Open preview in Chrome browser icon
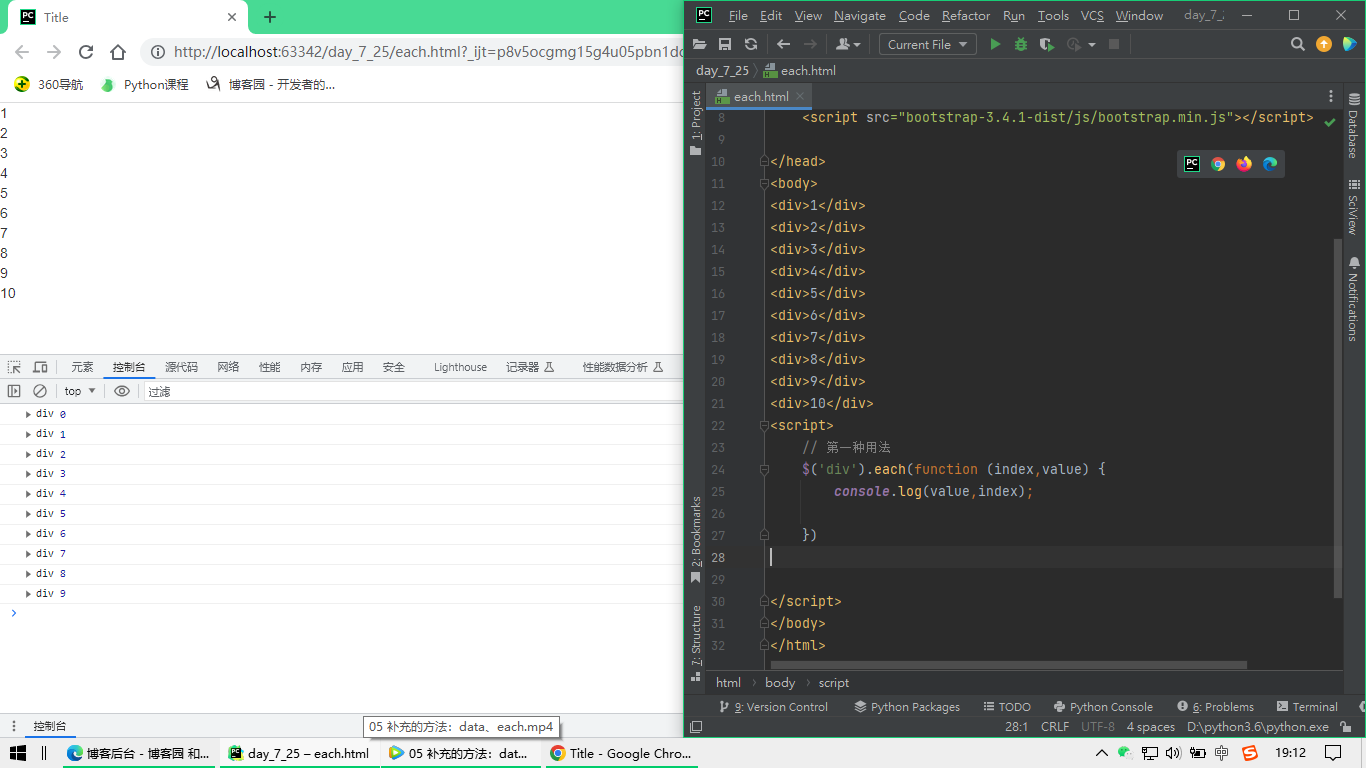This screenshot has height=768, width=1366. [1218, 164]
